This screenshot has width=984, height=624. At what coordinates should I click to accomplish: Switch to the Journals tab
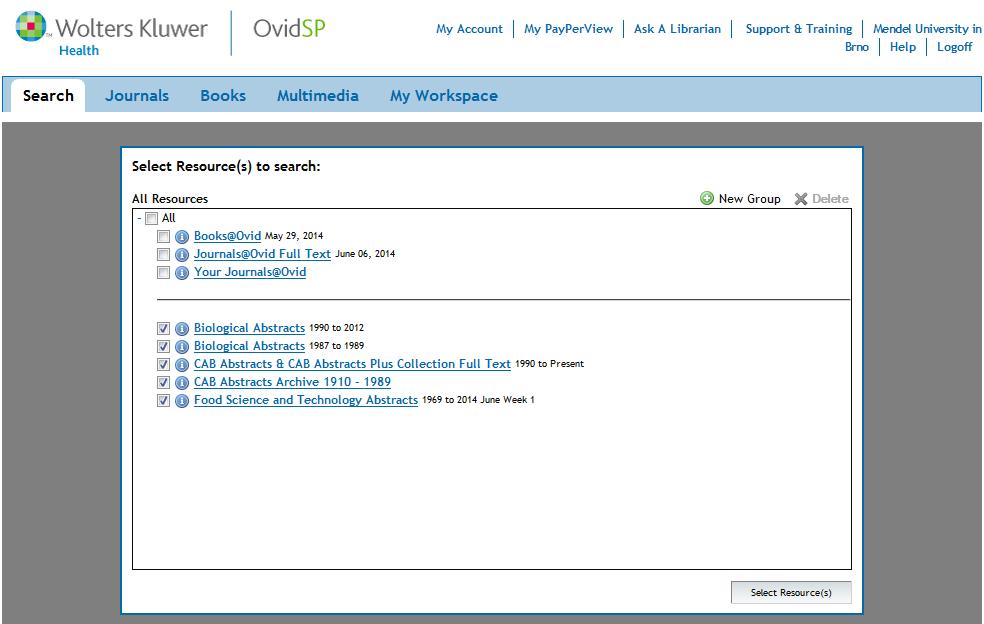[137, 95]
